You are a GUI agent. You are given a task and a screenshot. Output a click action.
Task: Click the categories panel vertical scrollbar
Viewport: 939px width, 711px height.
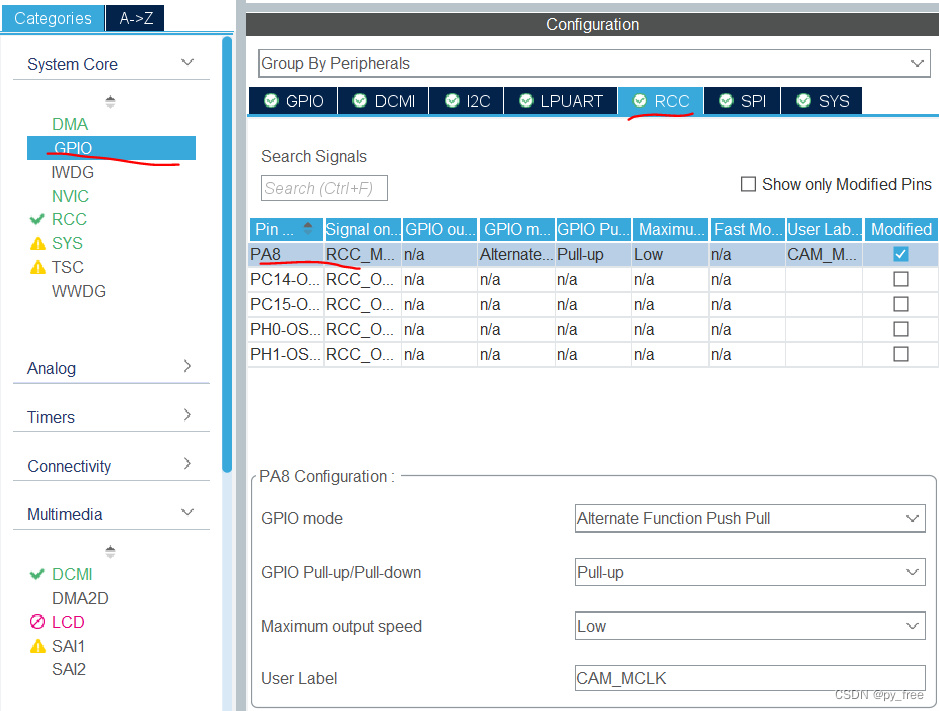(227, 255)
